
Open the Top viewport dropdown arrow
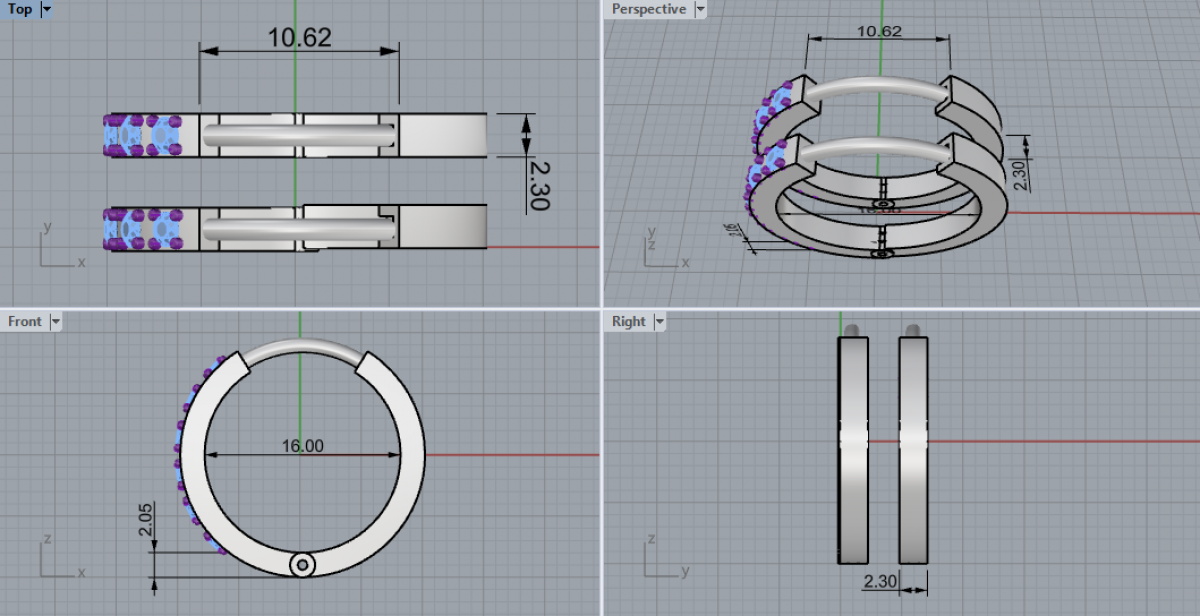pos(46,9)
